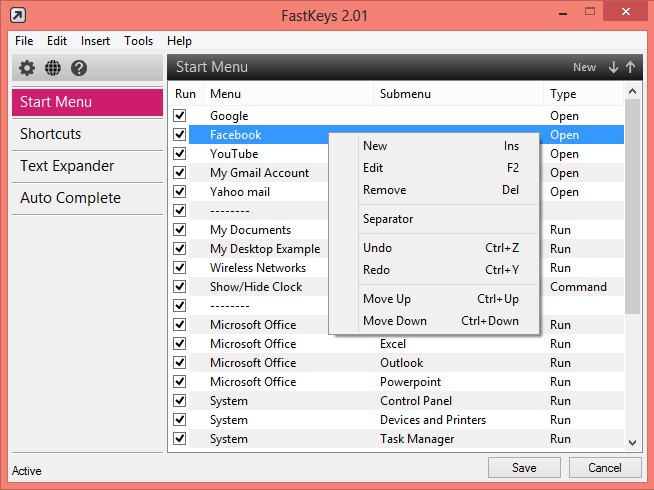Viewport: 654px width, 490px height.
Task: Open the File menu
Action: click(24, 41)
